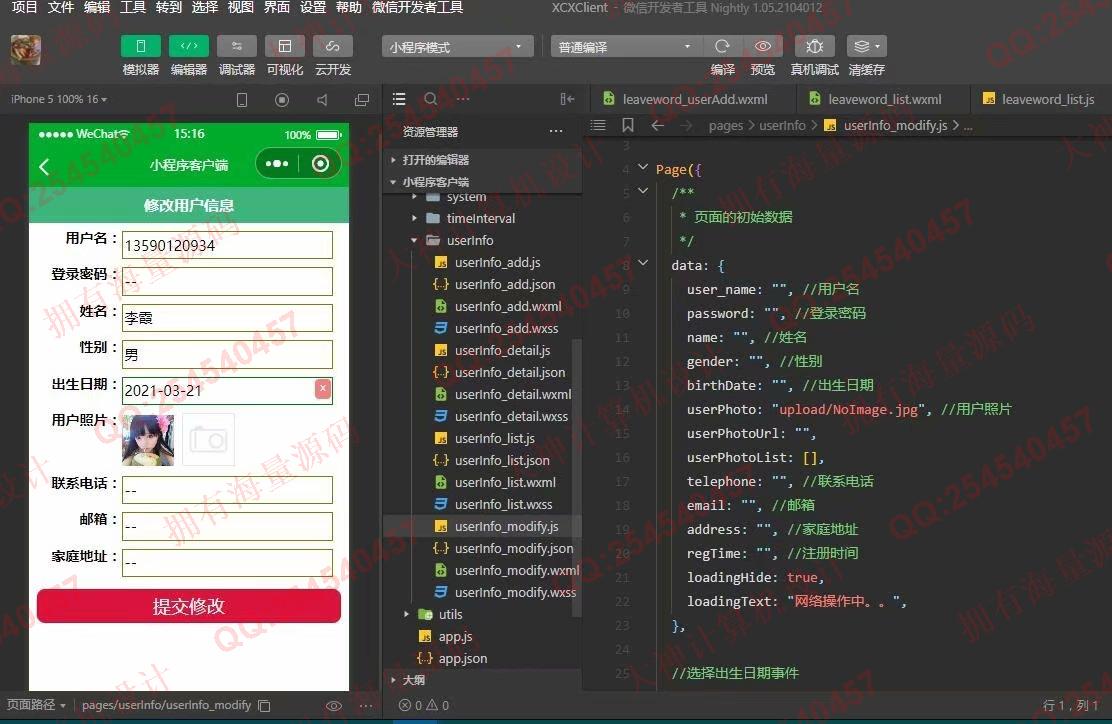This screenshot has height=724, width=1112.
Task: Click the camera upload photo placeholder
Action: pyautogui.click(x=208, y=440)
